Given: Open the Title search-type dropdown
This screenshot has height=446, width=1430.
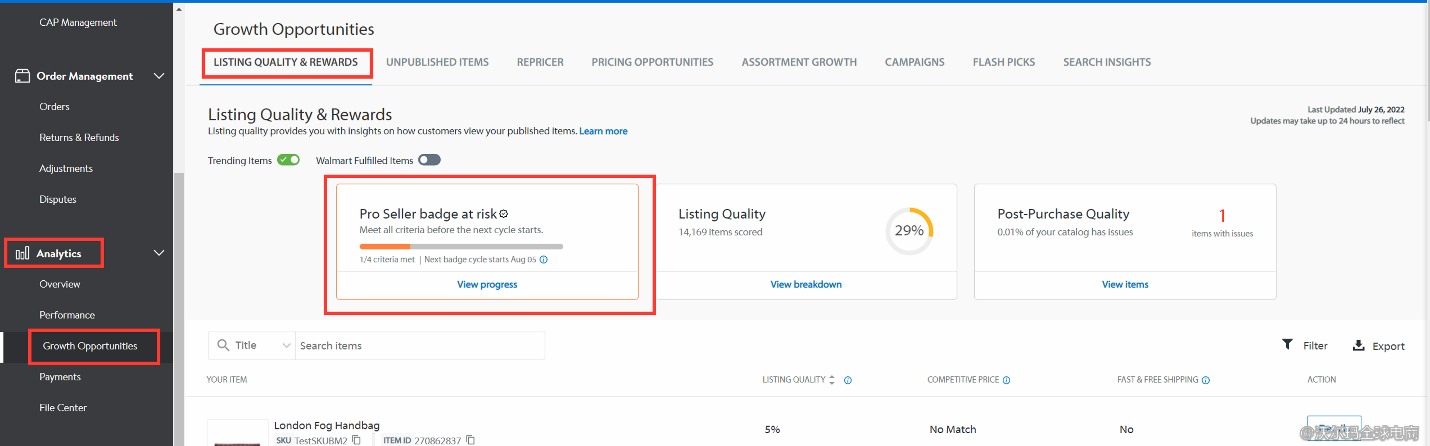Looking at the screenshot, I should [263, 345].
